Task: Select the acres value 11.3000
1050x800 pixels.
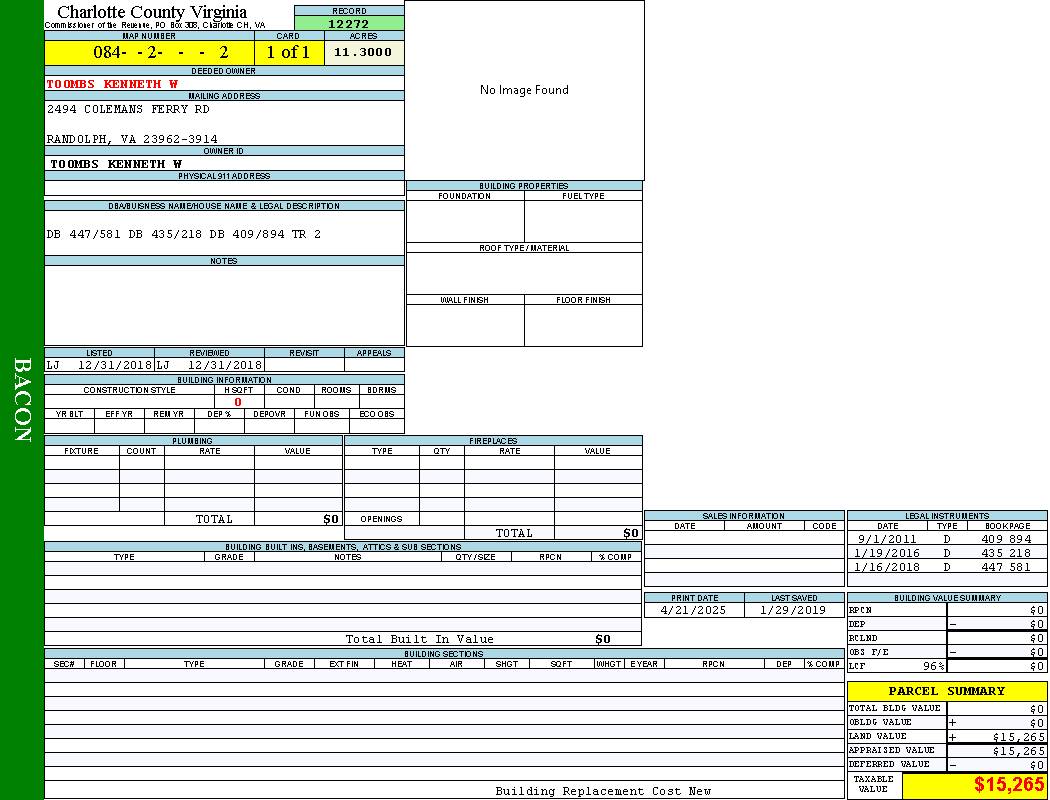Action: click(x=363, y=52)
